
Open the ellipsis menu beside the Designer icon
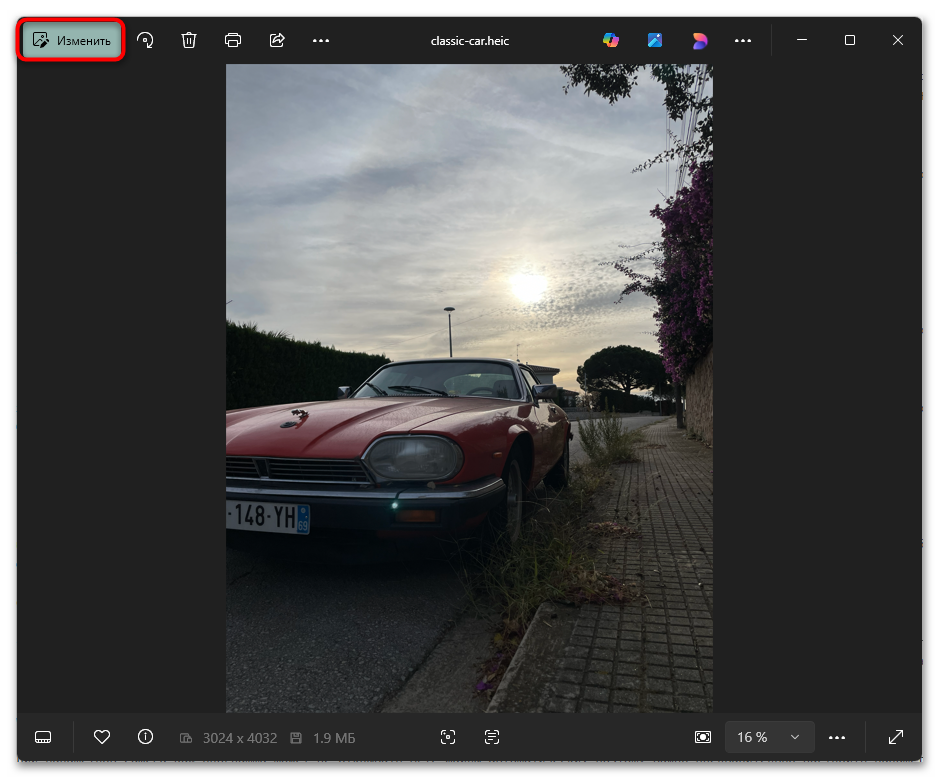743,40
